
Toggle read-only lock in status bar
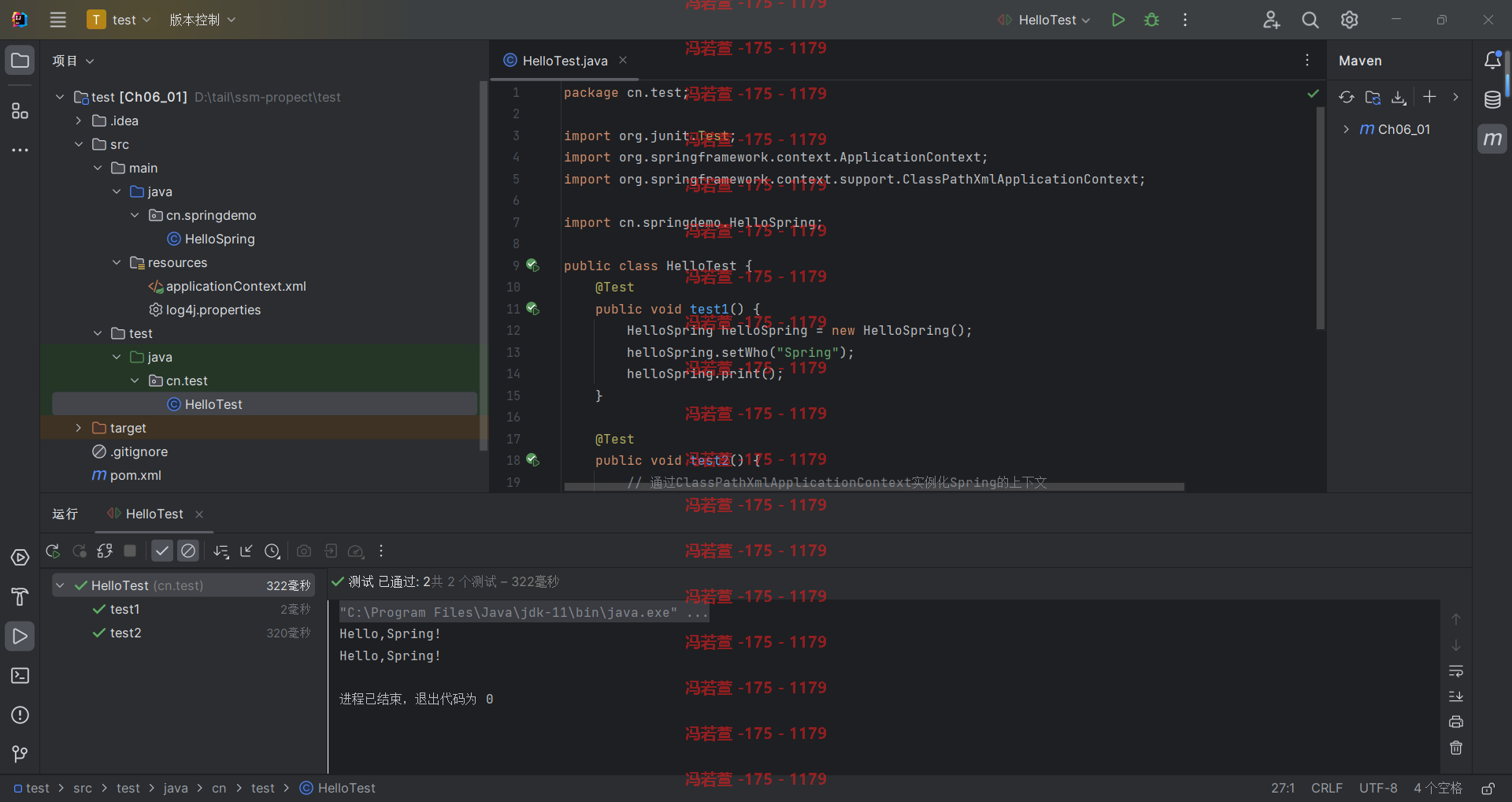pyautogui.click(x=1488, y=788)
